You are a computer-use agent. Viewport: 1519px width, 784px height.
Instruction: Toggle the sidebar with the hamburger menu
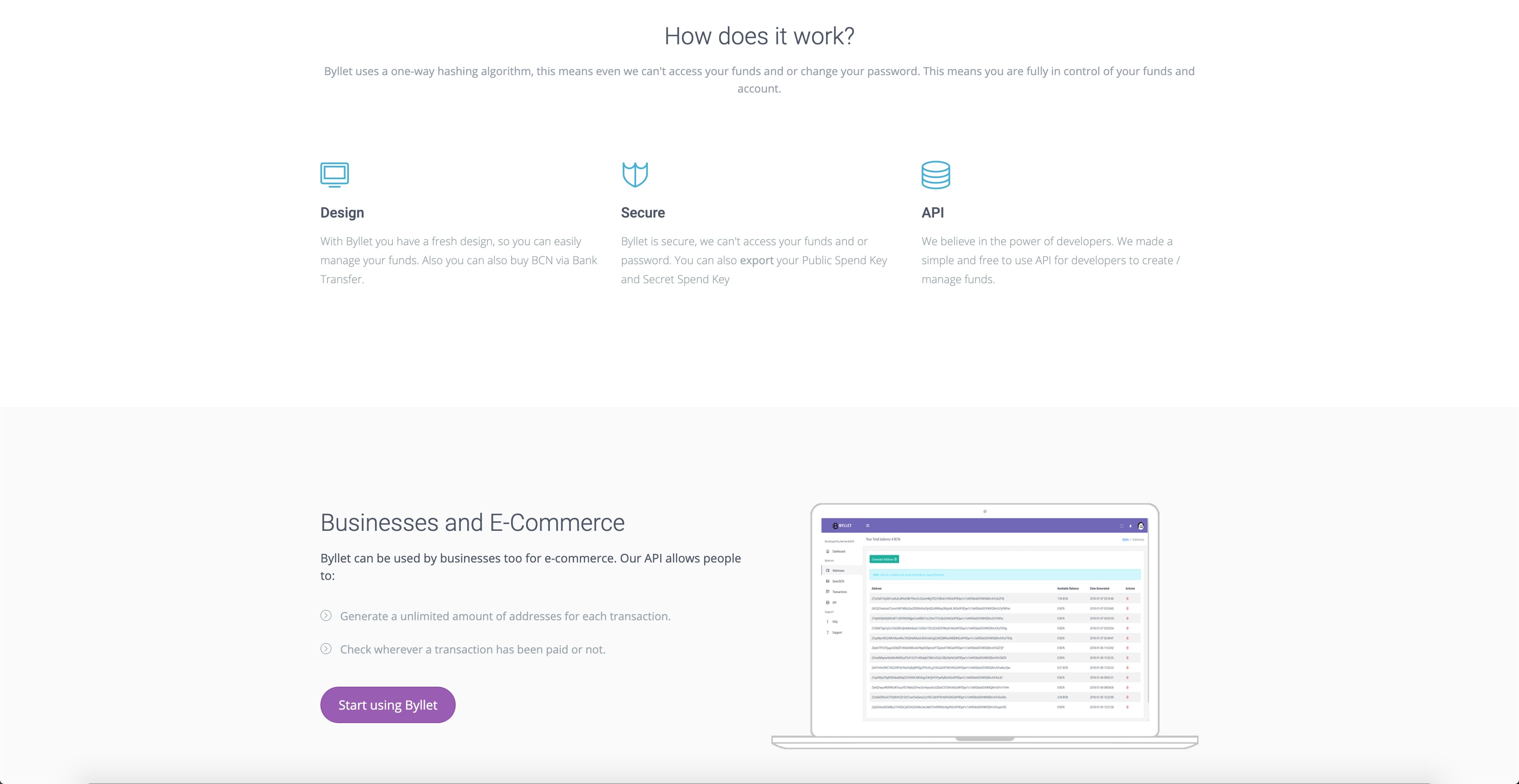[x=867, y=526]
